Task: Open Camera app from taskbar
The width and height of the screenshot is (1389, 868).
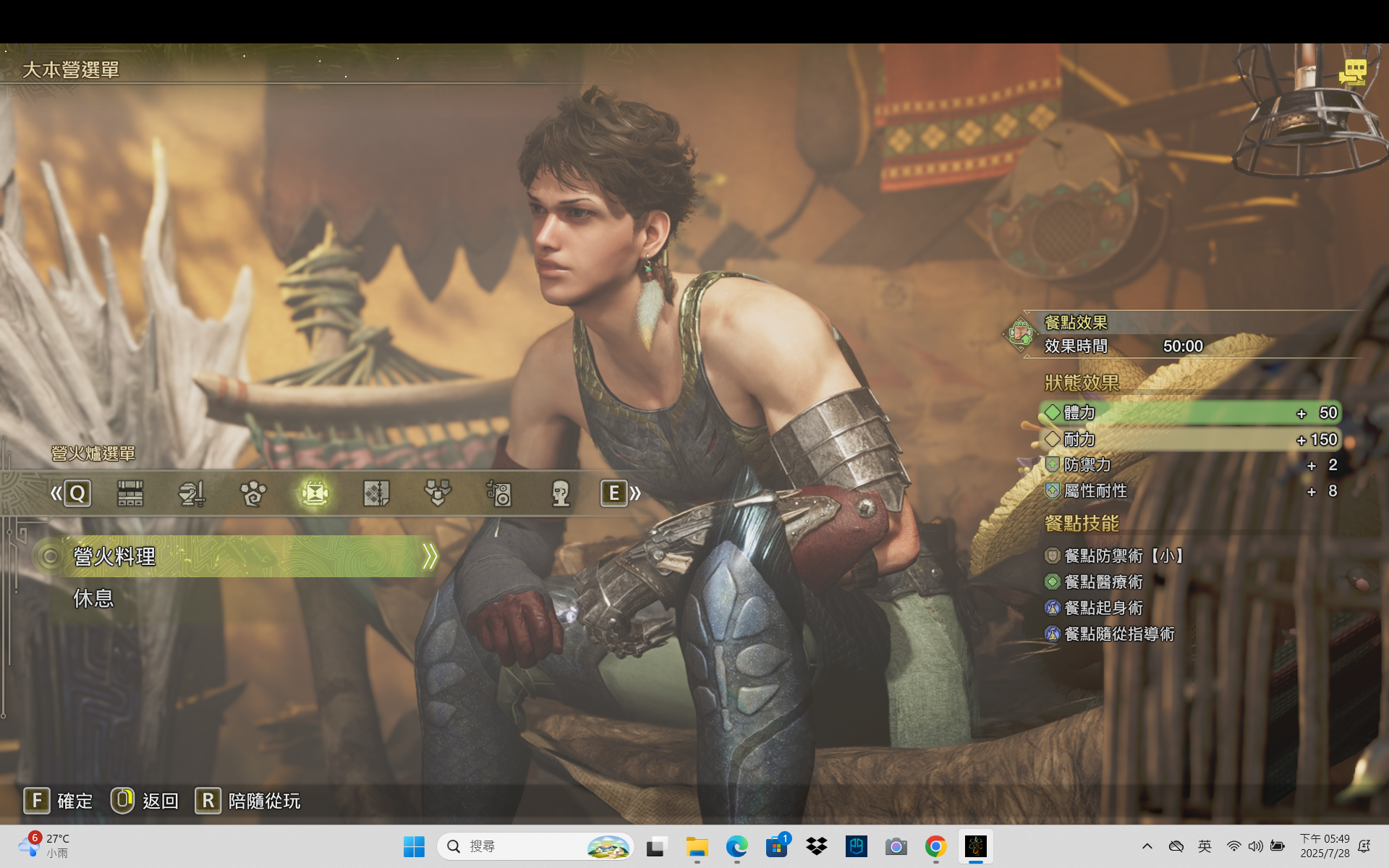Action: click(x=896, y=846)
